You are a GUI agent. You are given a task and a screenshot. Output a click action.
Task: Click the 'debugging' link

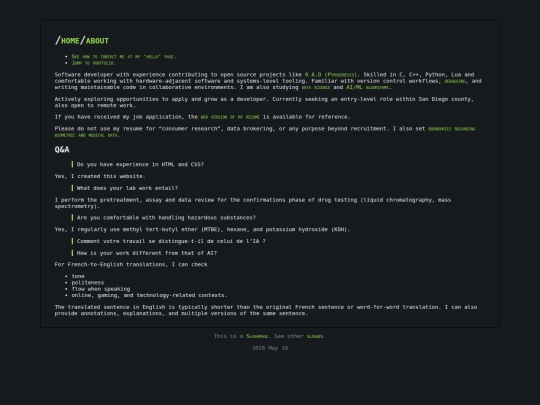point(455,81)
